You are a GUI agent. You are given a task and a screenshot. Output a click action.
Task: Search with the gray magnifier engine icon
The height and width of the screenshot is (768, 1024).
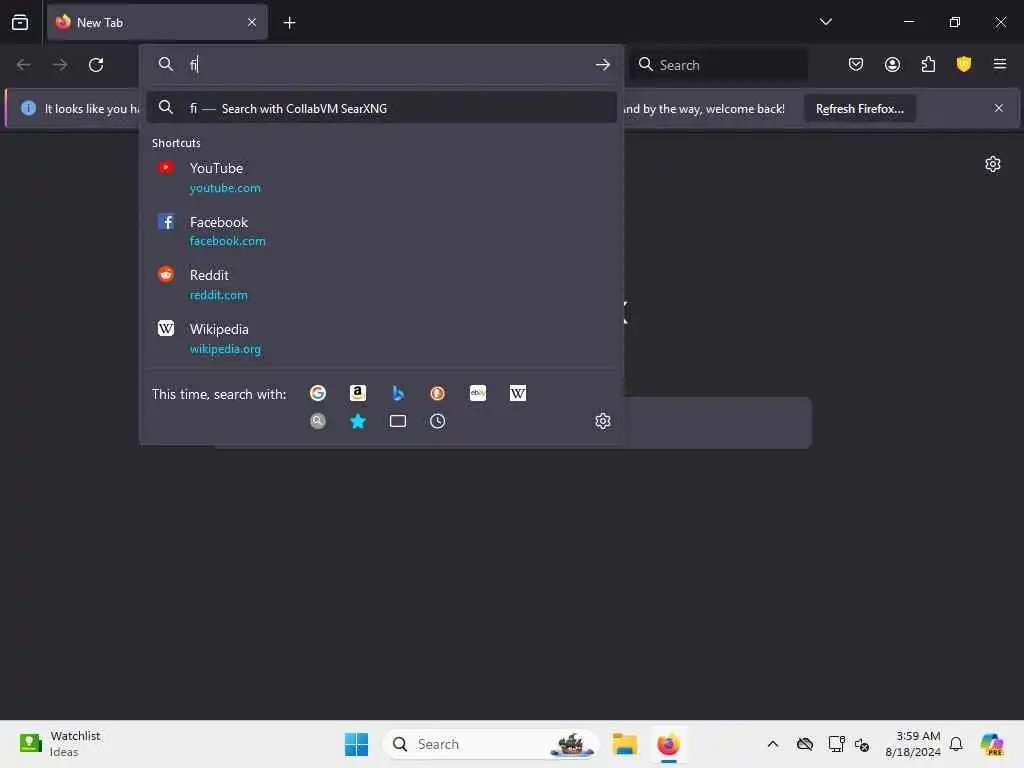point(318,421)
